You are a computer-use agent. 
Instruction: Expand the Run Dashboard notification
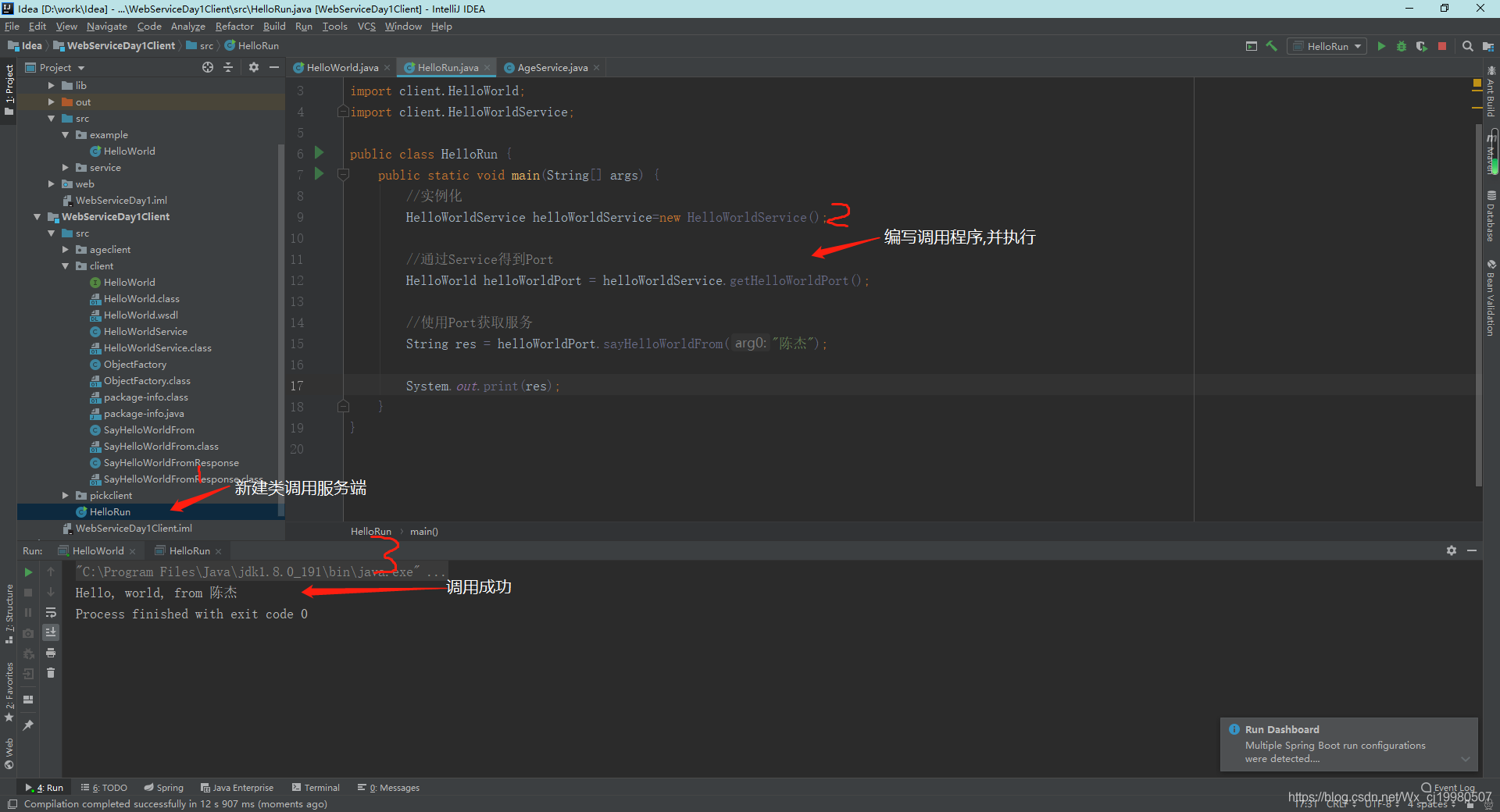1466,759
